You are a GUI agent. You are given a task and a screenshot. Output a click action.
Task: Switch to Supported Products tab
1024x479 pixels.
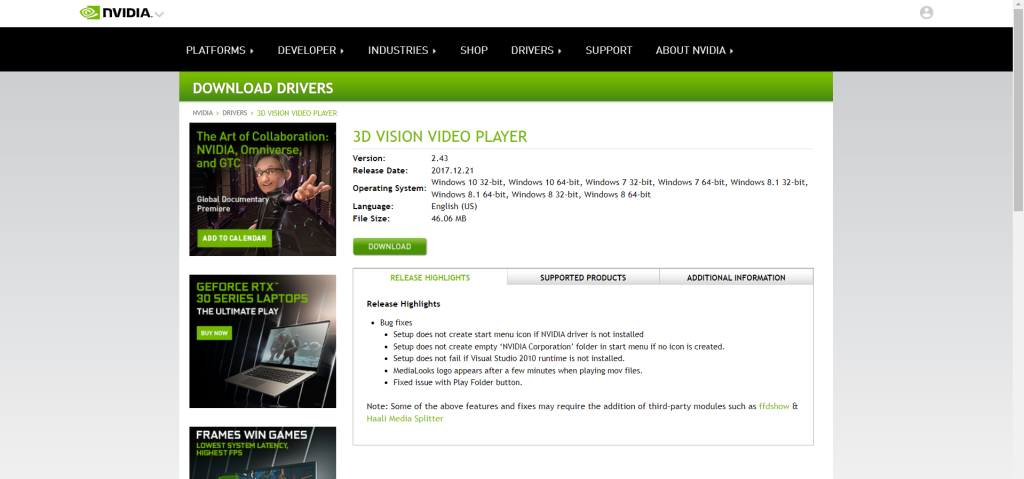tap(583, 277)
